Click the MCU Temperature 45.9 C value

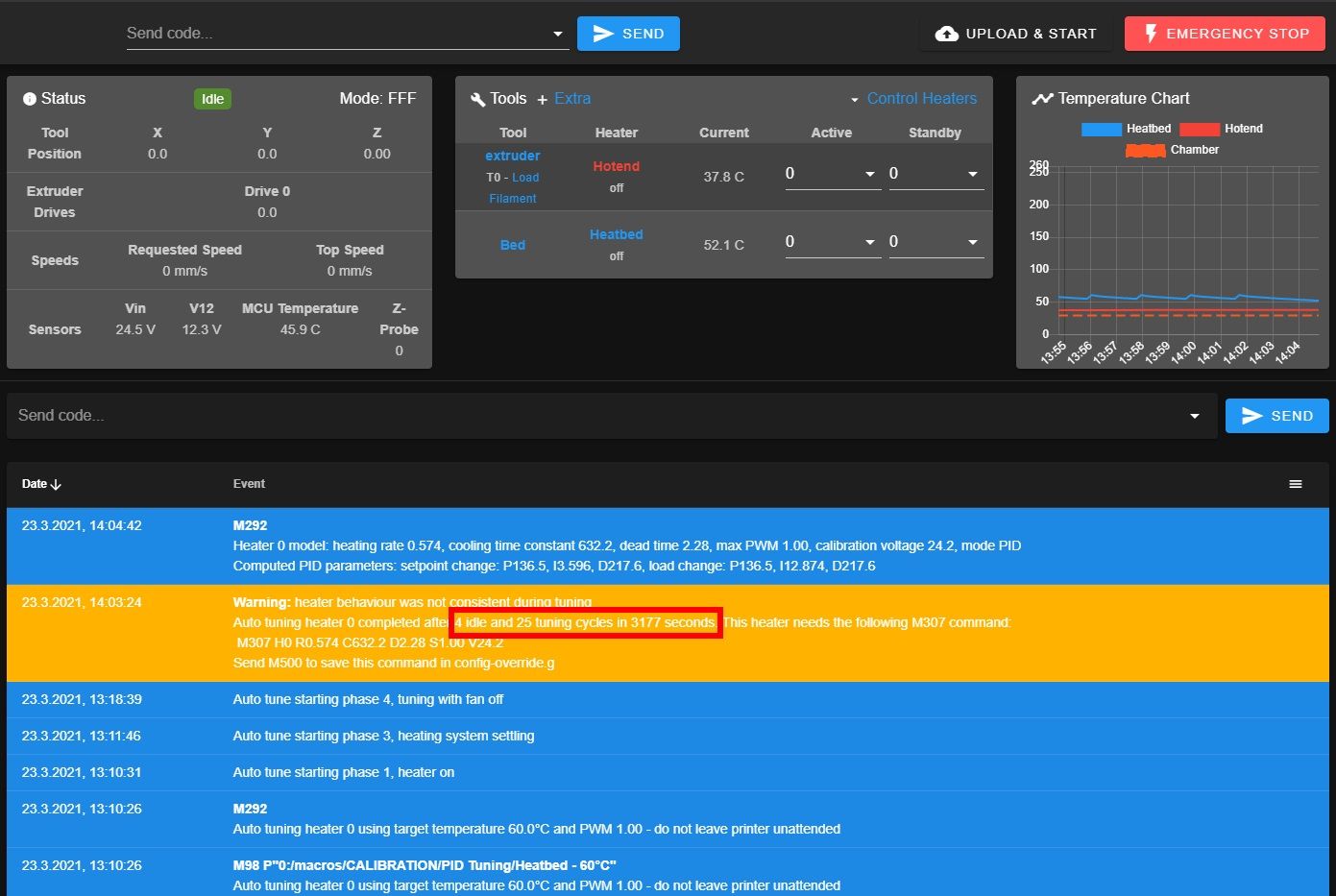(x=301, y=329)
